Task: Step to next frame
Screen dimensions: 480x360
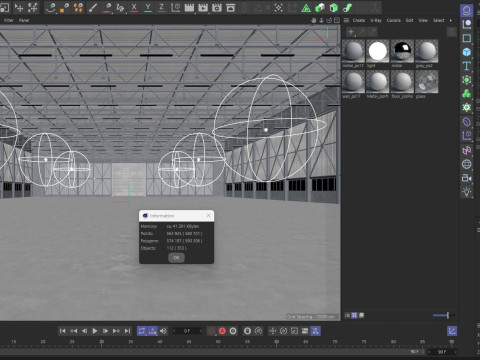Action: coord(105,331)
